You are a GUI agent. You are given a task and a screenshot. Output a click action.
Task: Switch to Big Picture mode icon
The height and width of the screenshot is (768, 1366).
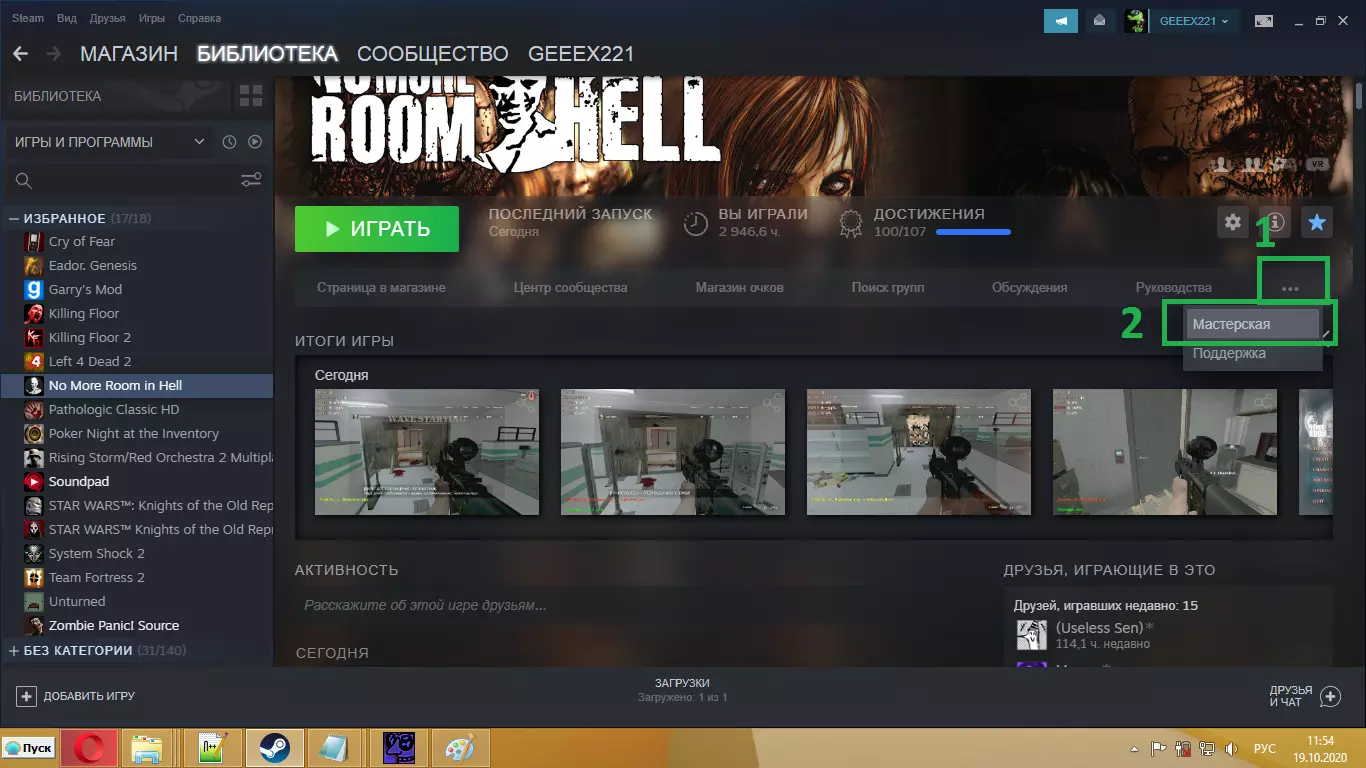[x=1264, y=20]
